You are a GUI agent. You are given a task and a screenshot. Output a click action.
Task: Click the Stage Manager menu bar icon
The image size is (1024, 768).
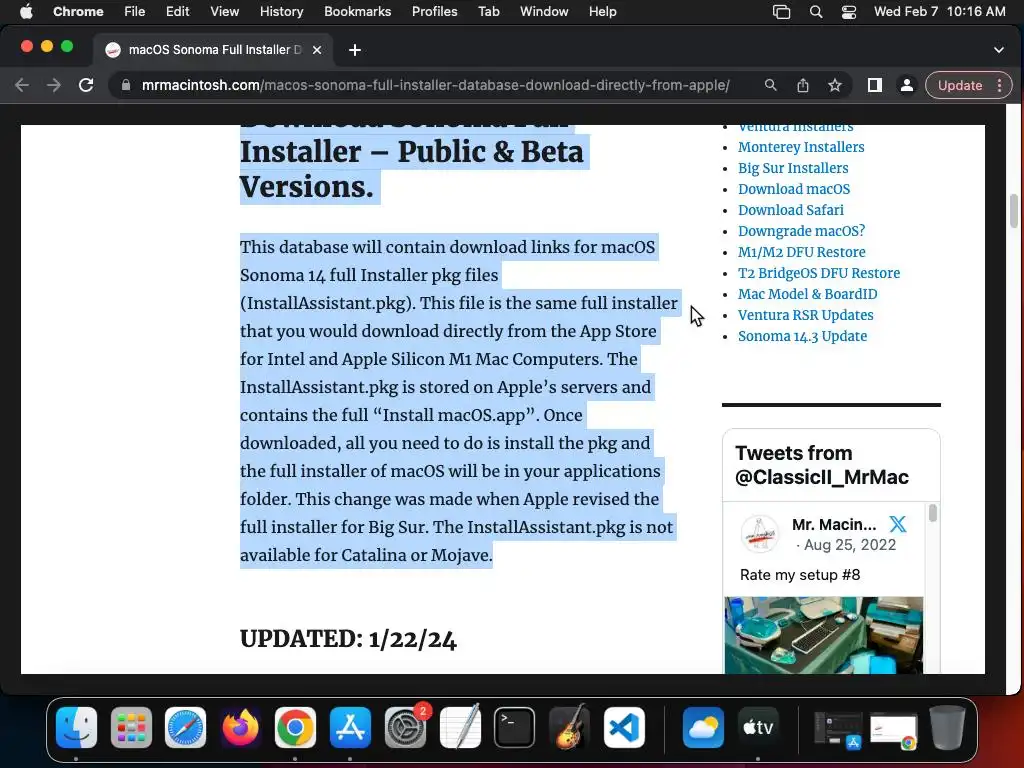[x=782, y=12]
